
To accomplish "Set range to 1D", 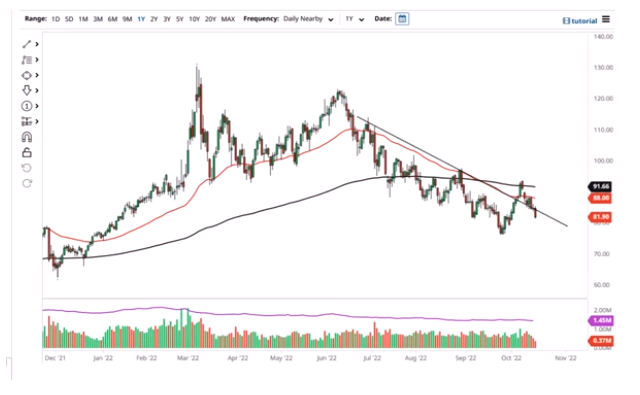I will 56,19.
